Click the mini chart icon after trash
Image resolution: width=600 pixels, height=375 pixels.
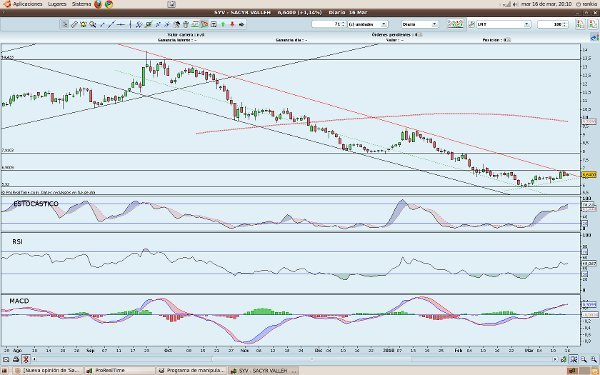(195, 24)
